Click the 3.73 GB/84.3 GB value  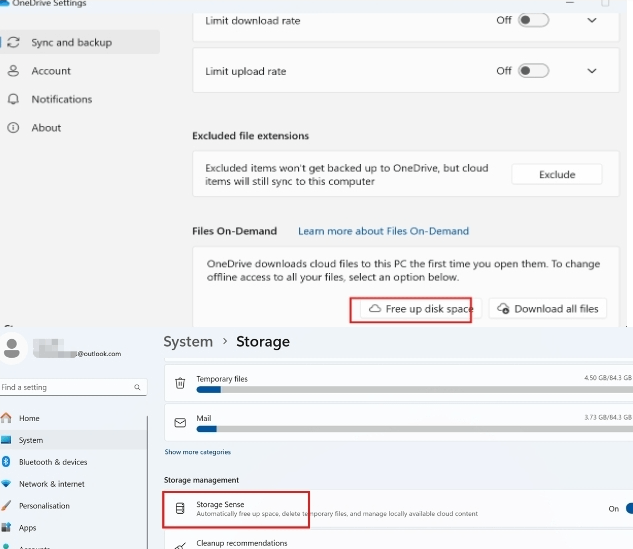pyautogui.click(x=608, y=417)
